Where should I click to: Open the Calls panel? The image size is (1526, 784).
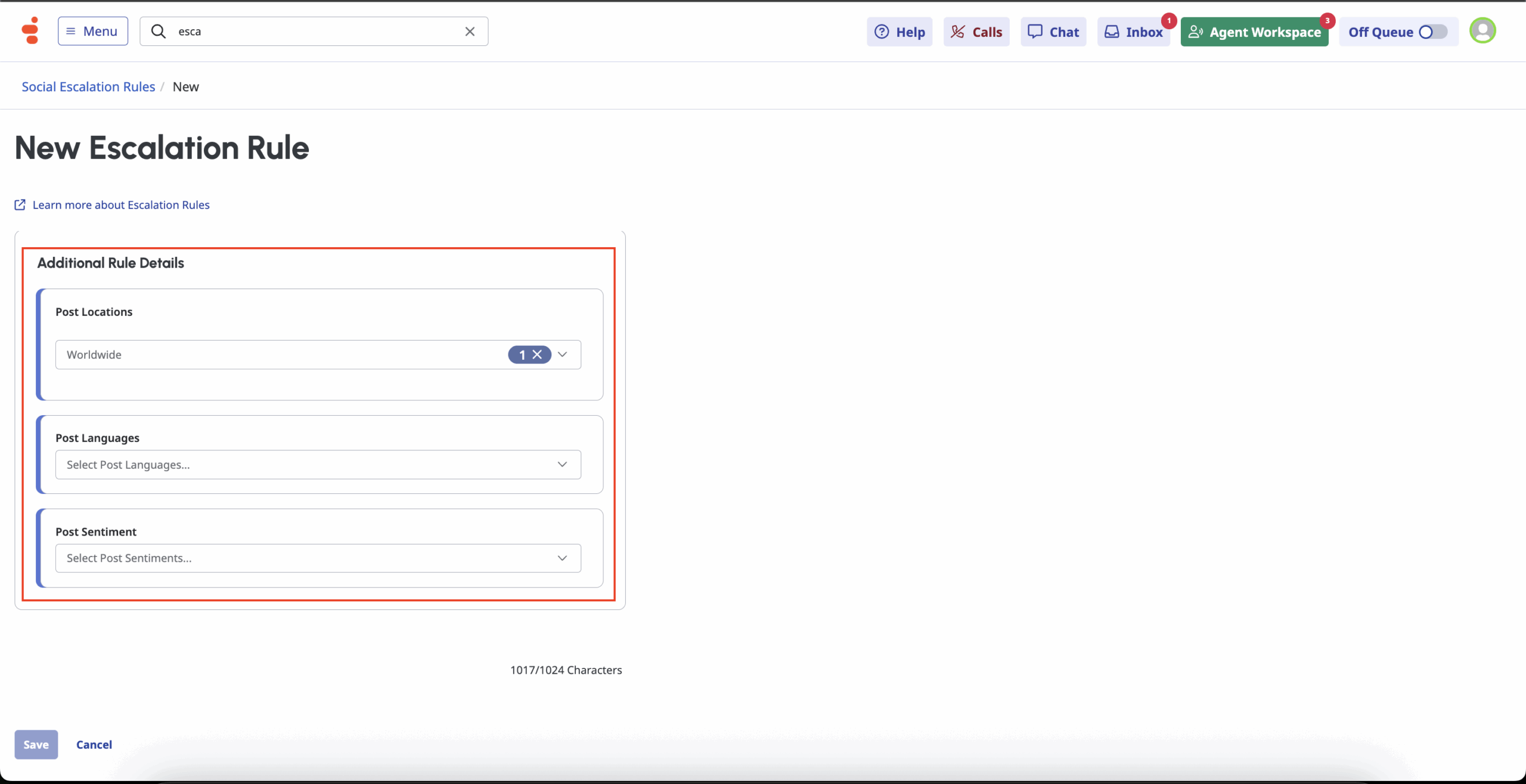click(x=976, y=32)
